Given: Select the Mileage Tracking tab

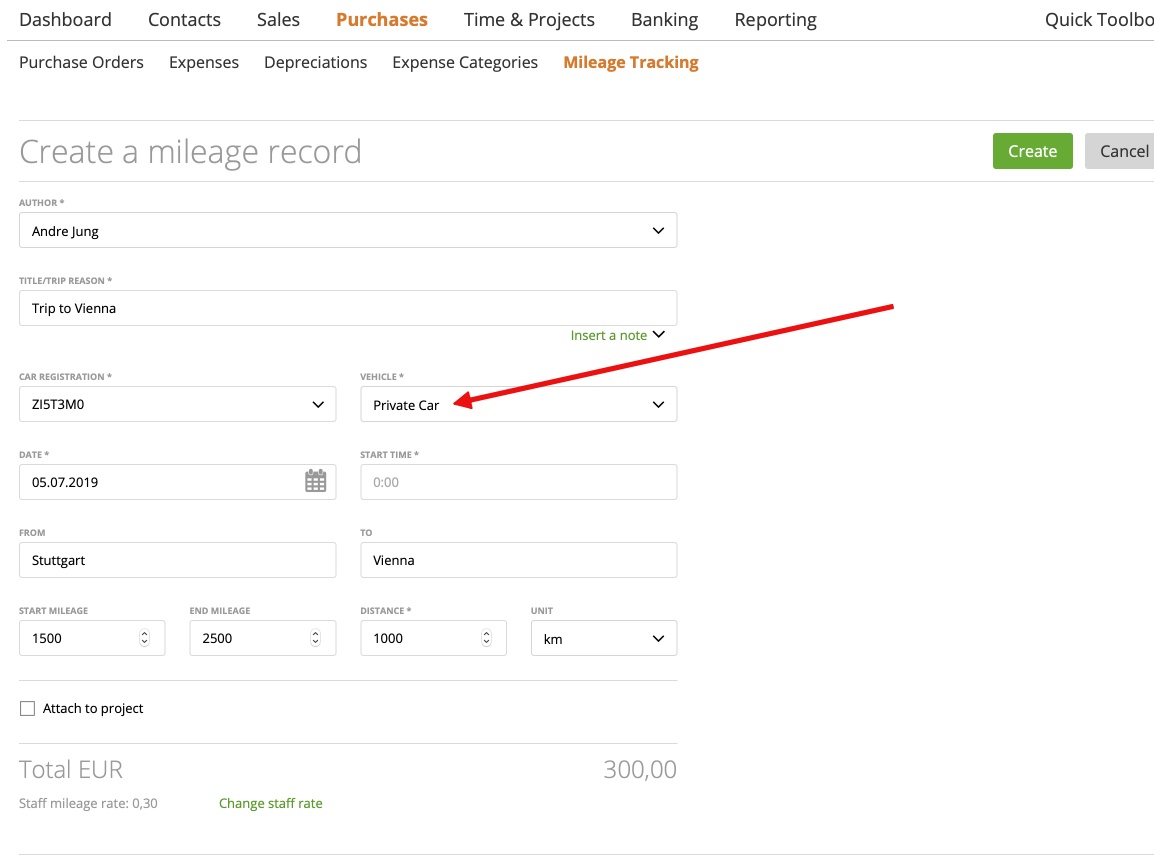Looking at the screenshot, I should click(x=631, y=63).
